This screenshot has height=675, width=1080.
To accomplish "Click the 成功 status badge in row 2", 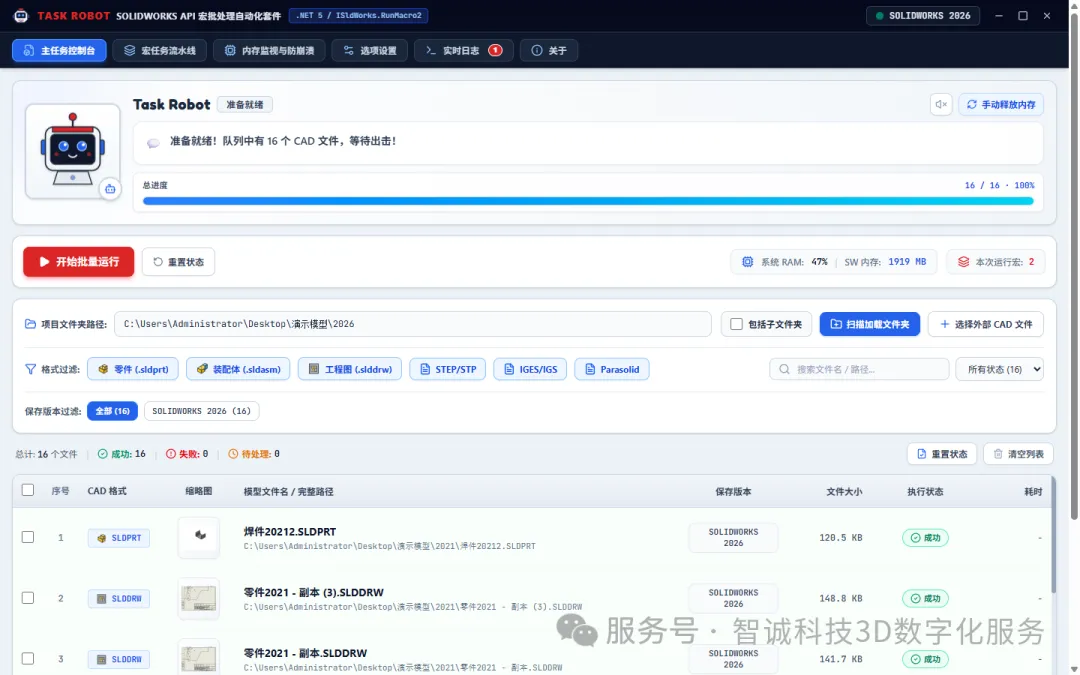I will [925, 599].
